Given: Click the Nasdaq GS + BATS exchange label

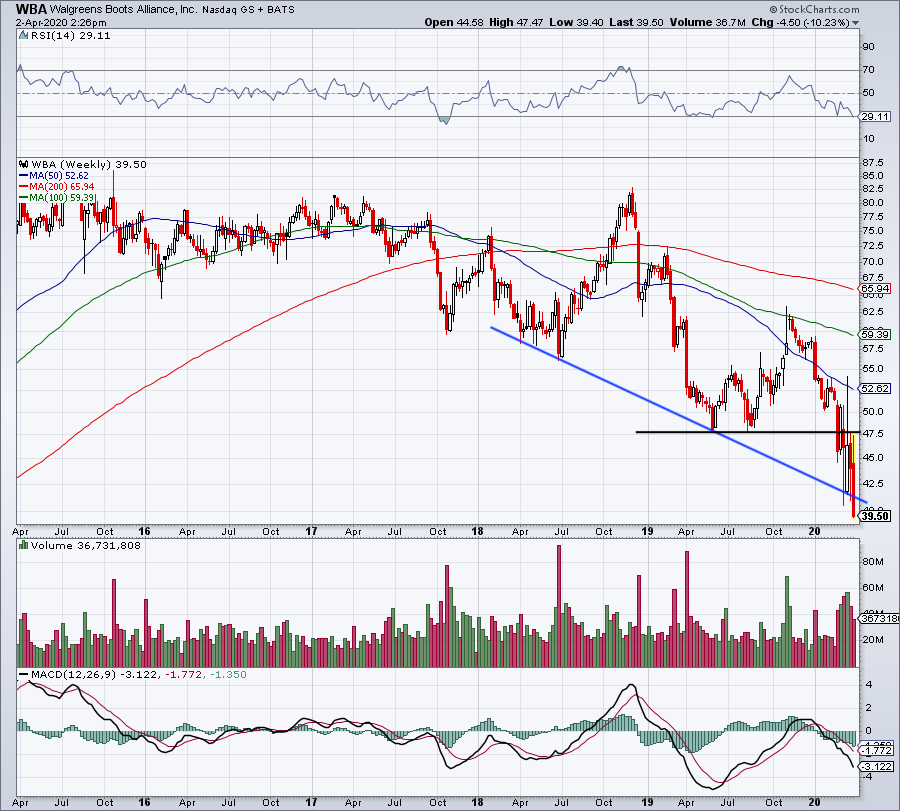Looking at the screenshot, I should [249, 10].
